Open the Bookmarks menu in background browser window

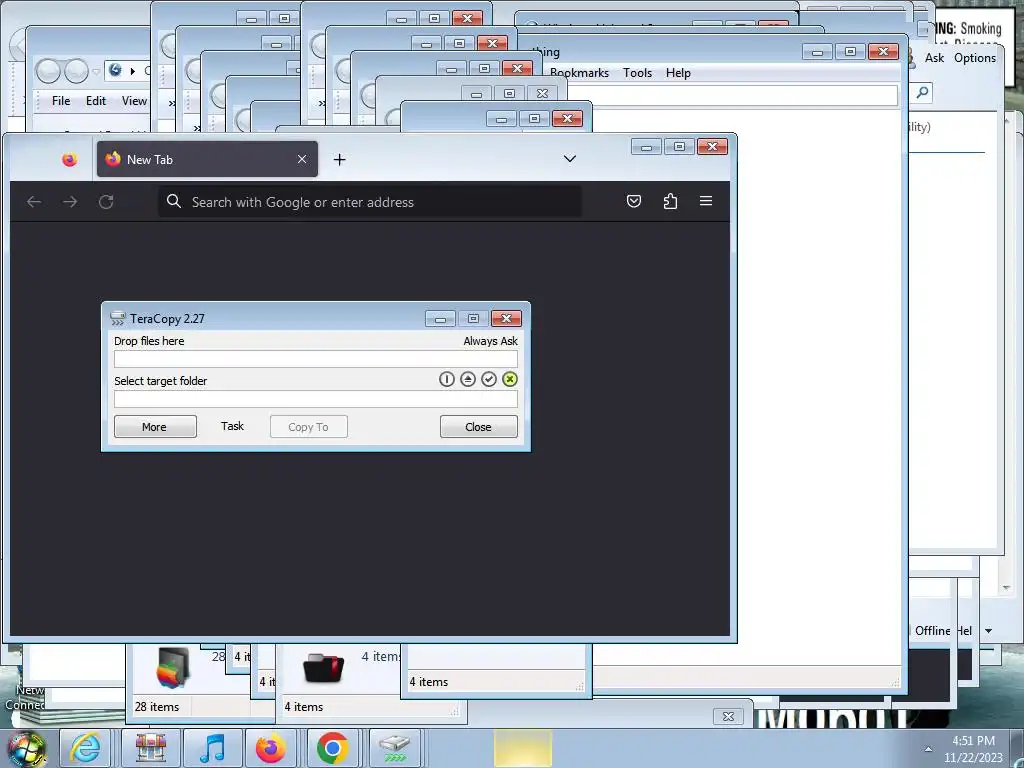[579, 72]
